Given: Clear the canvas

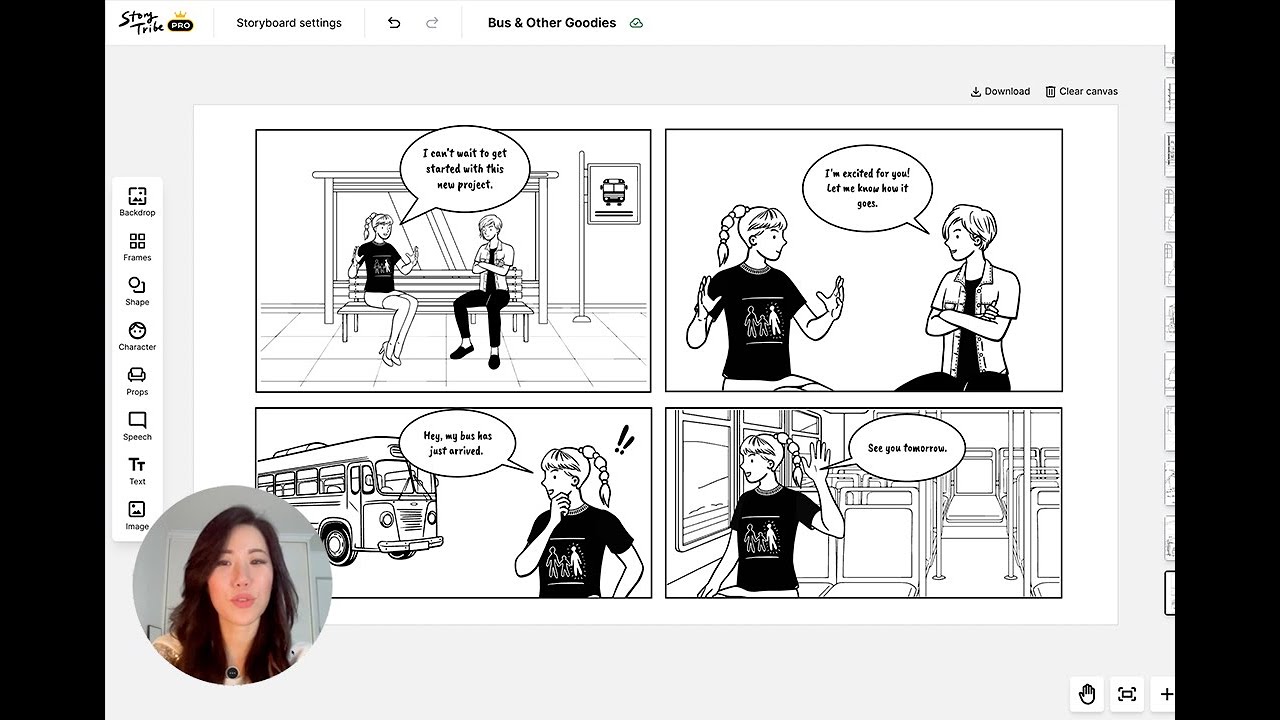Looking at the screenshot, I should click(x=1081, y=91).
